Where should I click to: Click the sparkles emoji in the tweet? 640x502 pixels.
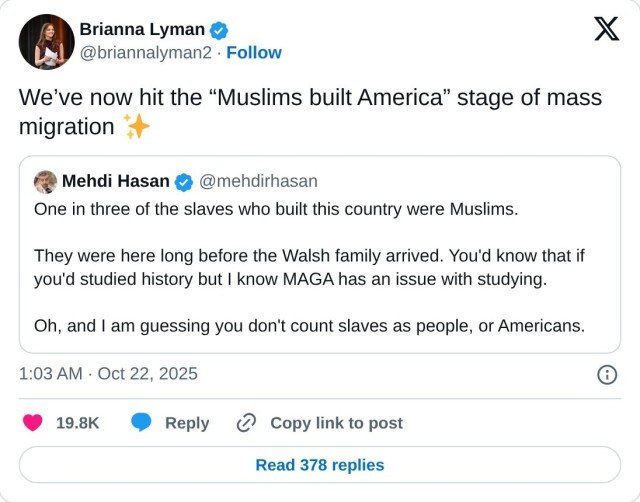(134, 127)
